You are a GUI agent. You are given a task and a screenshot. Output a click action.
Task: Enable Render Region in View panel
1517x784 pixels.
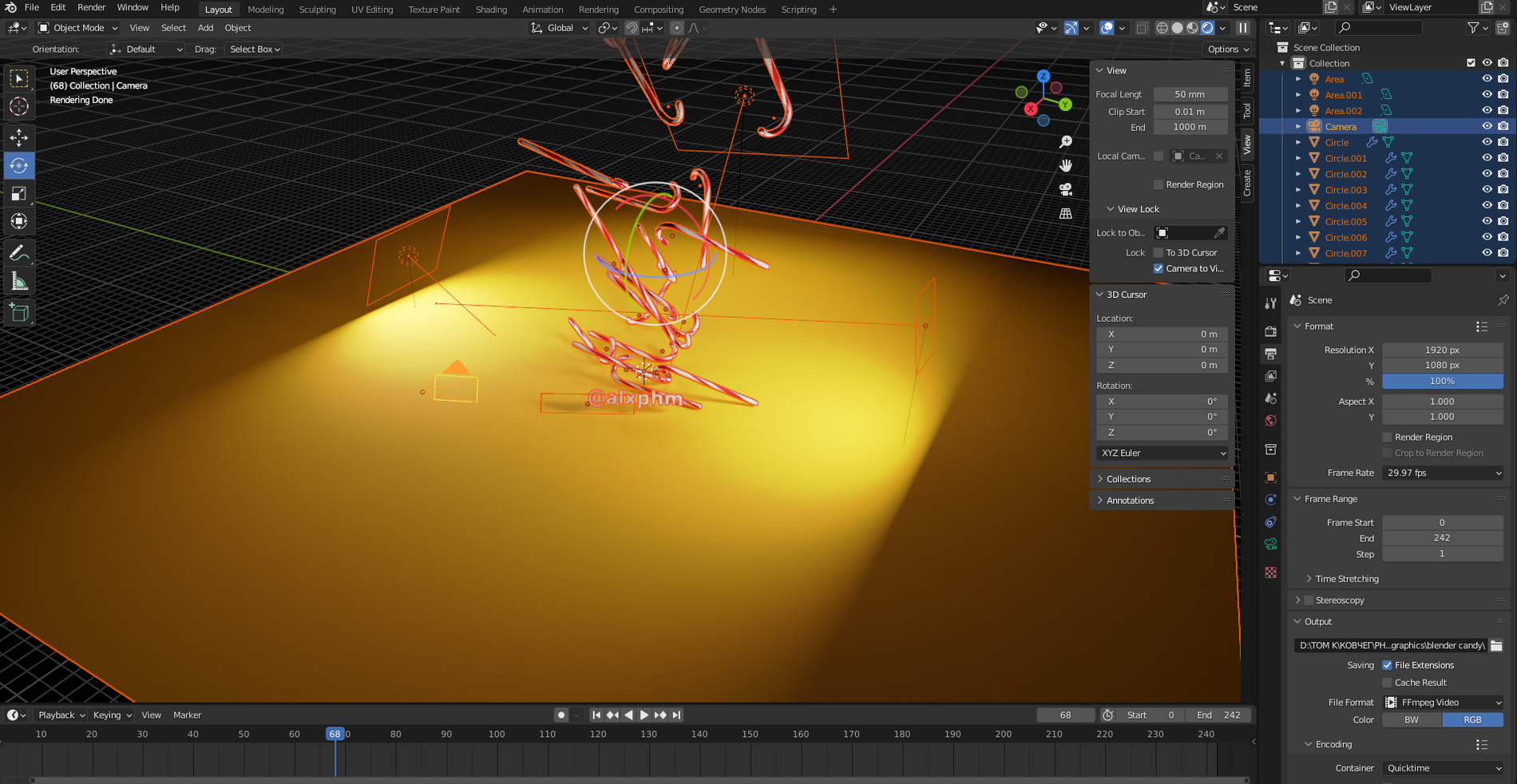pyautogui.click(x=1159, y=184)
